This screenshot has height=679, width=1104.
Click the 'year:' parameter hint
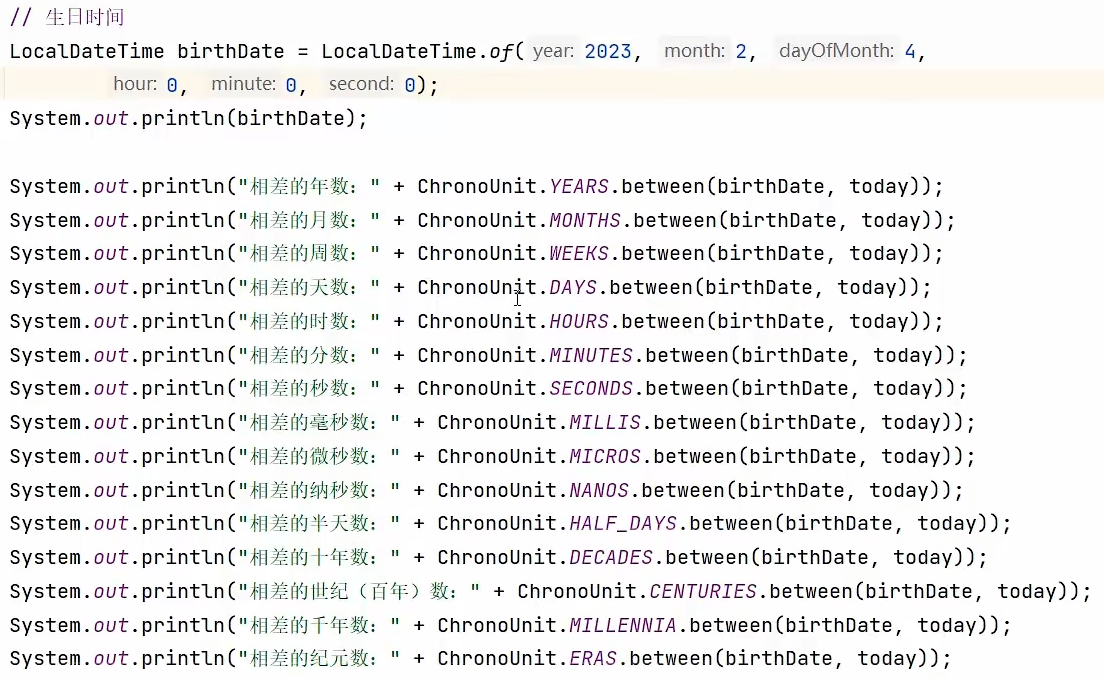[x=553, y=51]
